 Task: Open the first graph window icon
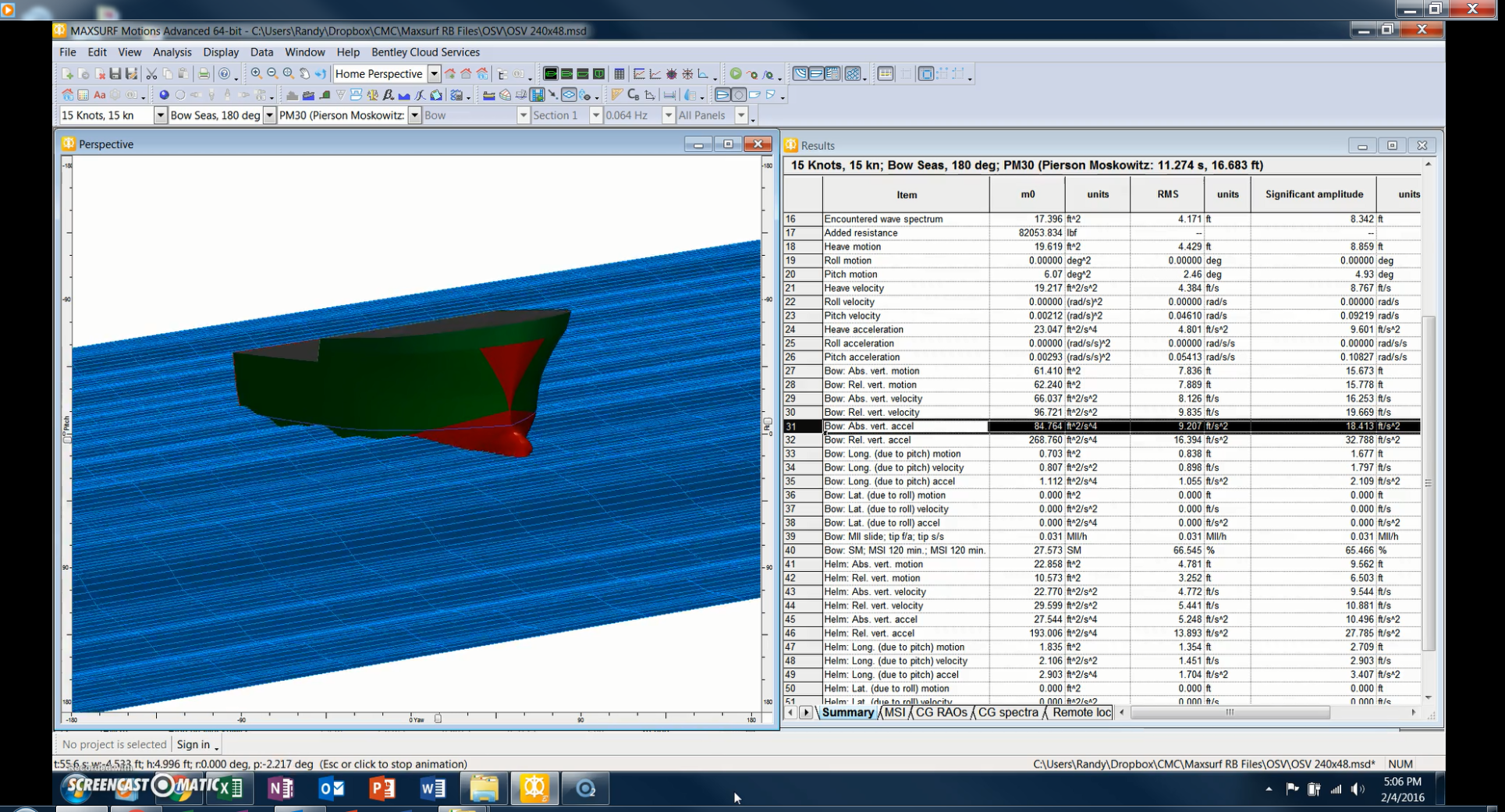pyautogui.click(x=639, y=74)
